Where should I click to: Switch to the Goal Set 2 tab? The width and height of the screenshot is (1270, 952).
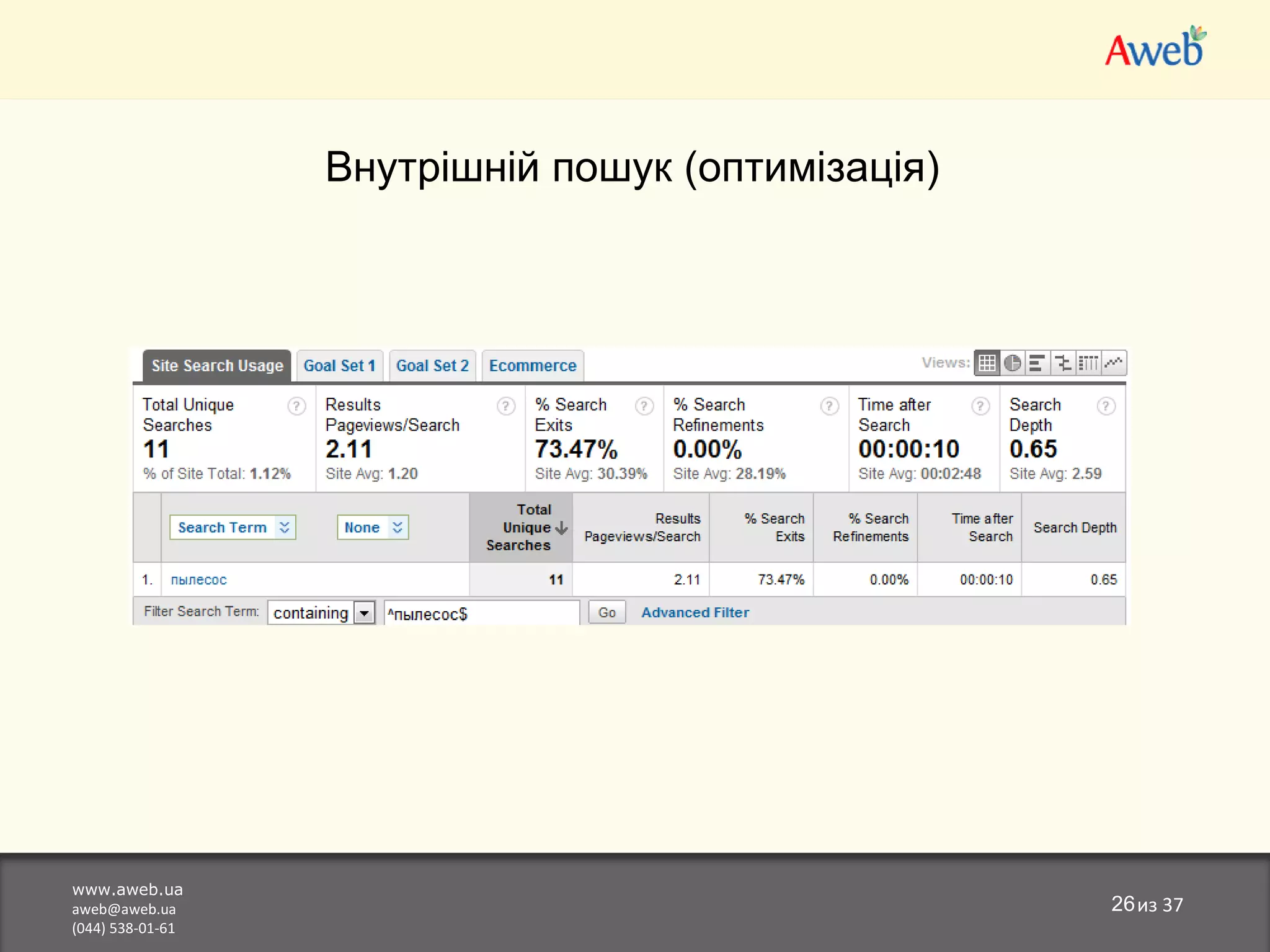pyautogui.click(x=432, y=366)
